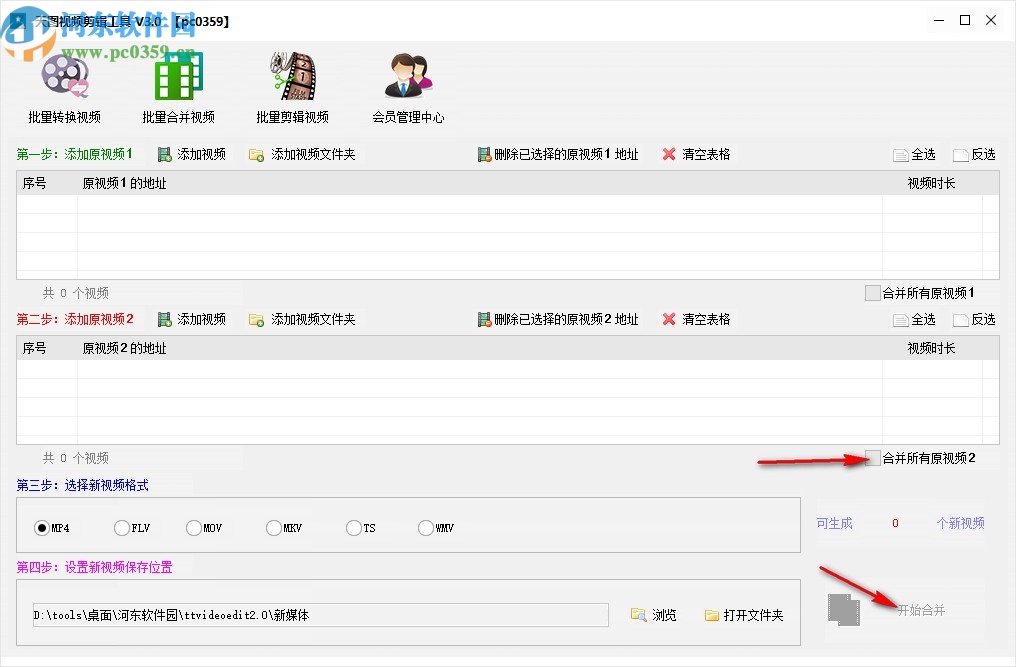The width and height of the screenshot is (1016, 667).
Task: Click 全选 for the video 1 table
Action: point(914,154)
